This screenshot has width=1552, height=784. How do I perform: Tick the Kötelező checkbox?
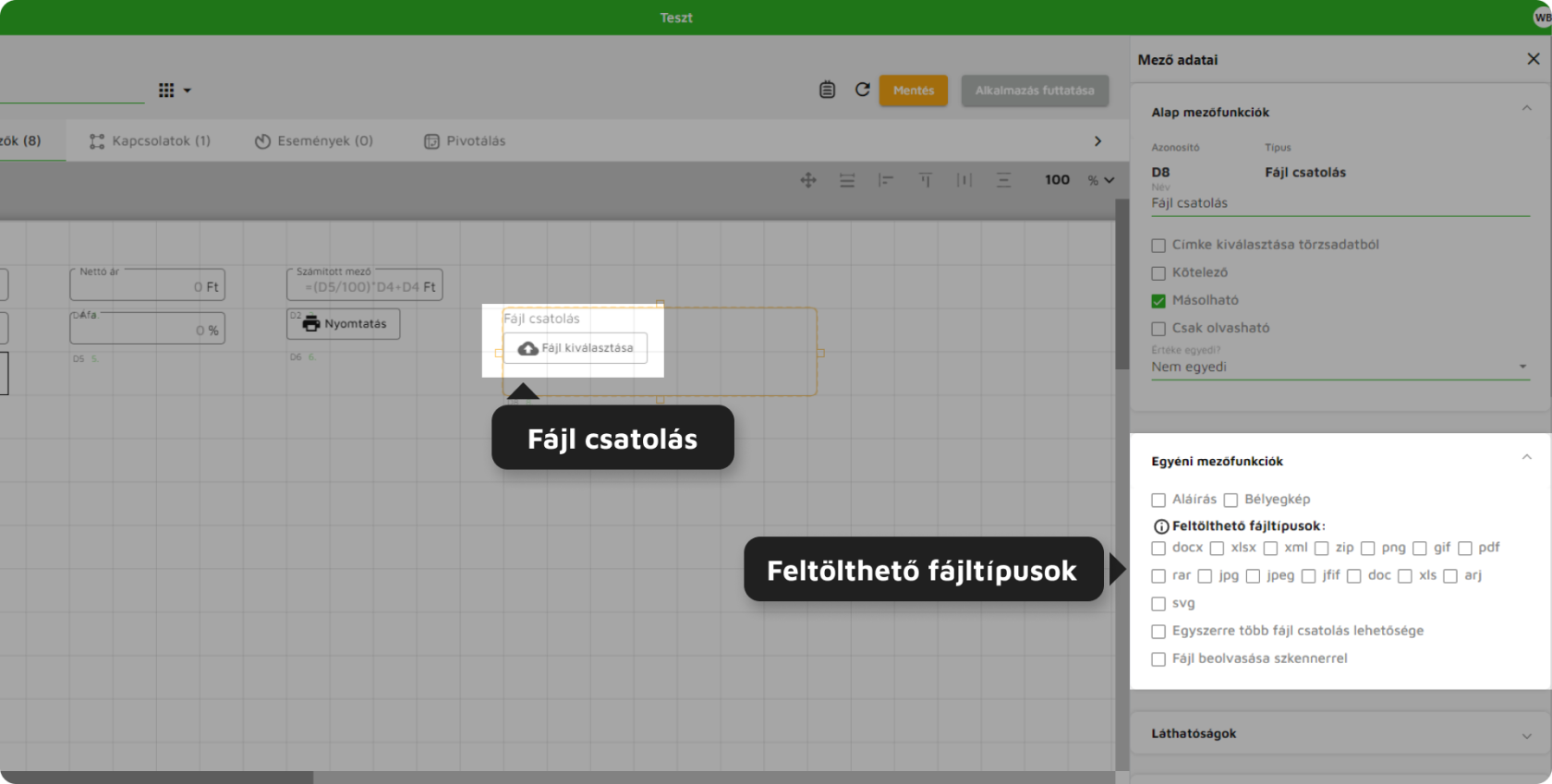[x=1158, y=273]
